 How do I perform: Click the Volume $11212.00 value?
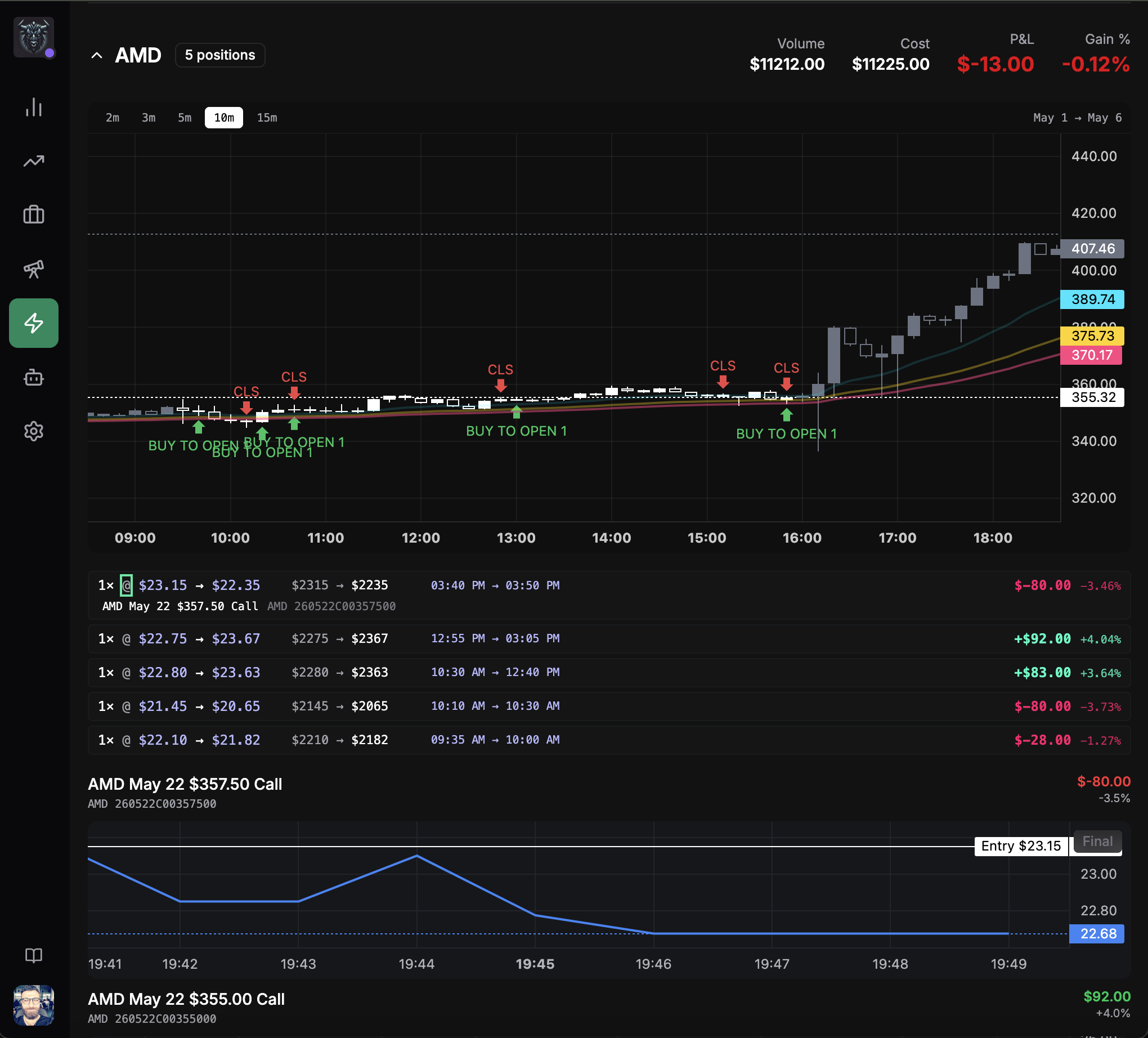[x=787, y=64]
